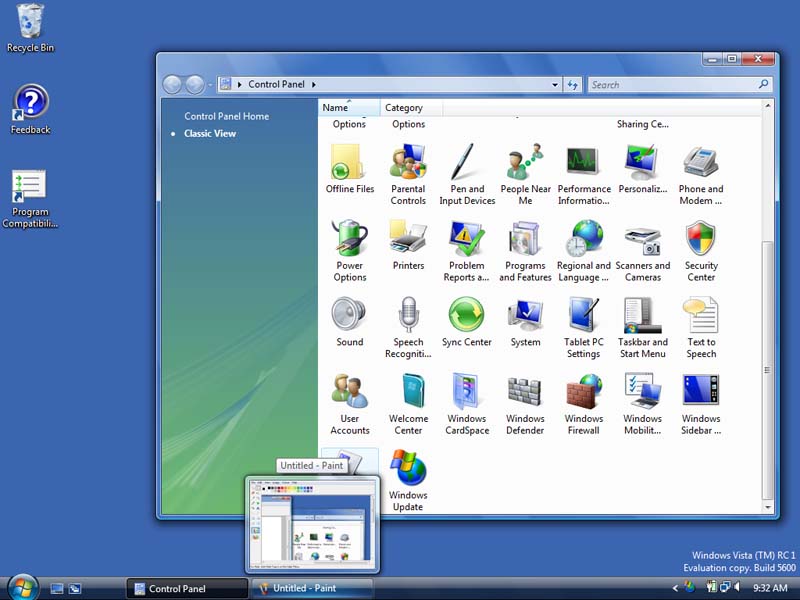Open Tablet PC Settings
Screen dimensions: 800x600
(x=584, y=328)
